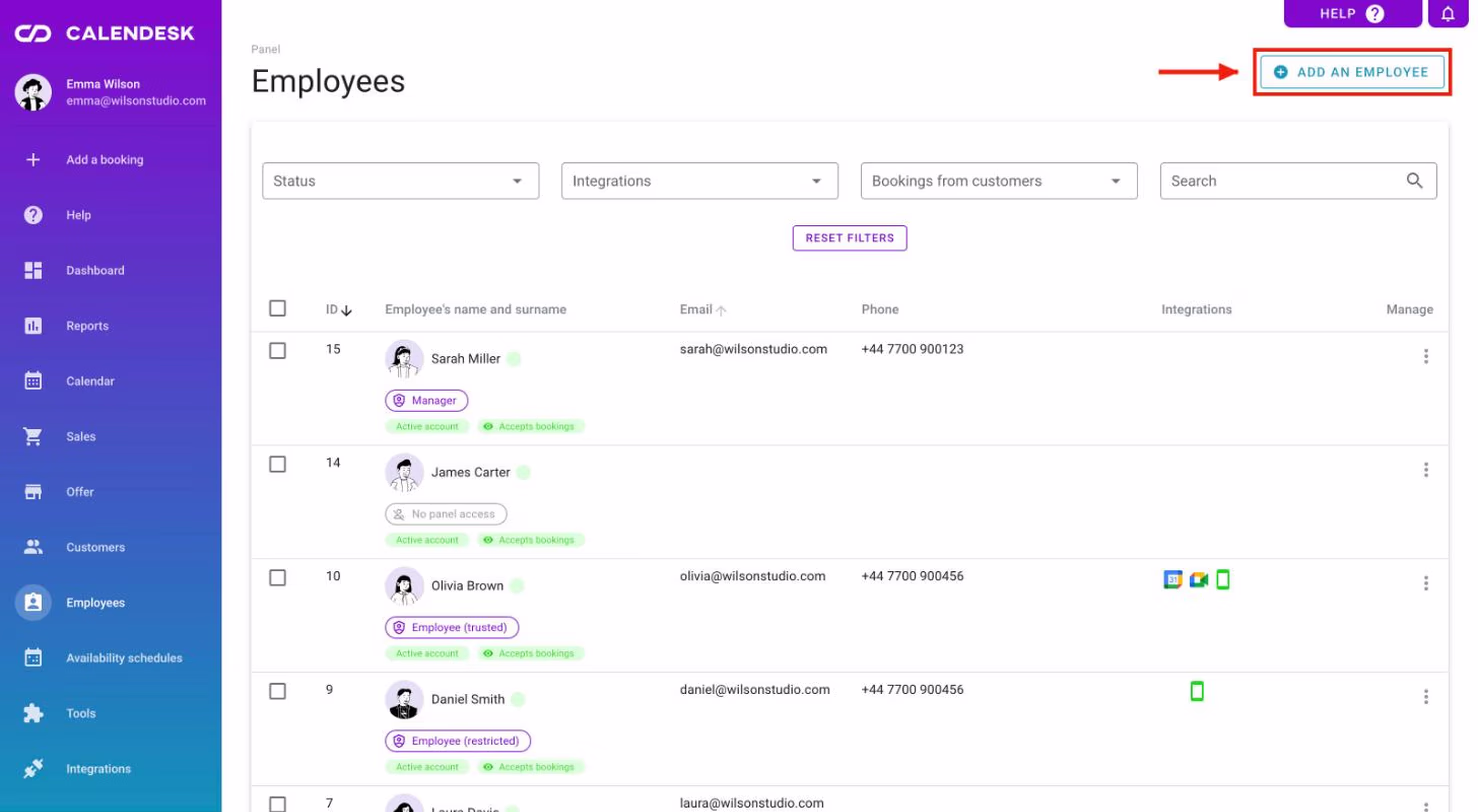Open Sarah Miller's manage options menu
1478x812 pixels.
click(x=1425, y=356)
